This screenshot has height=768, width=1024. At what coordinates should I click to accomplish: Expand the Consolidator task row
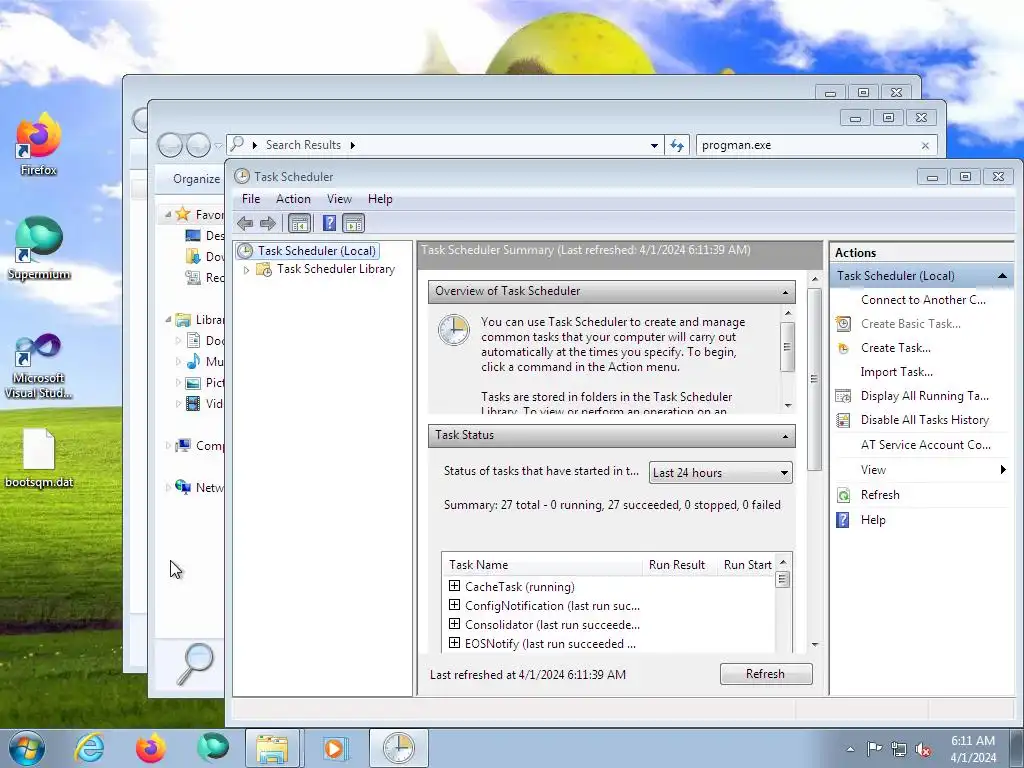pyautogui.click(x=455, y=624)
